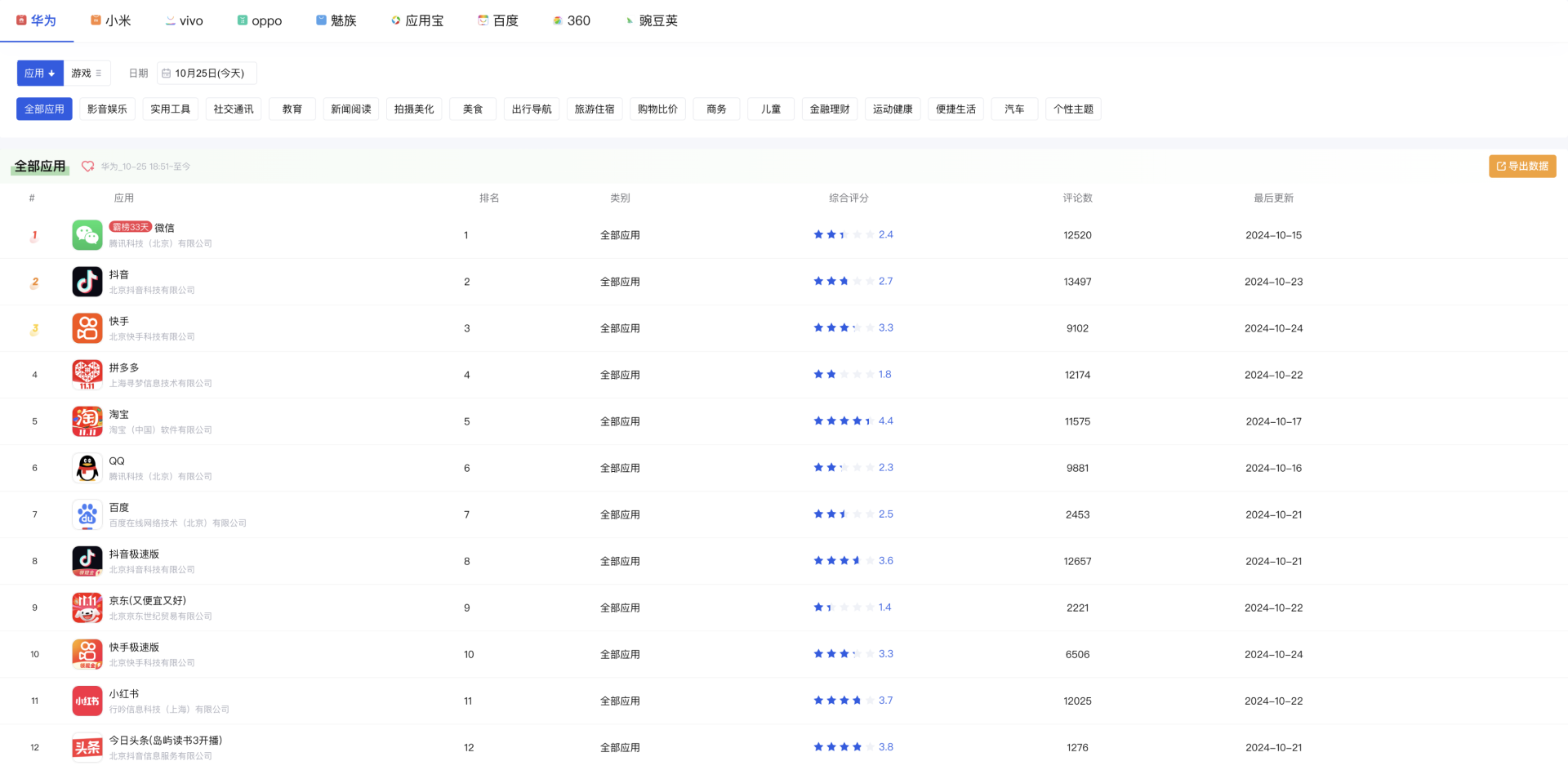
Task: Select the 游戏 ranking toggle
Action: click(x=87, y=73)
